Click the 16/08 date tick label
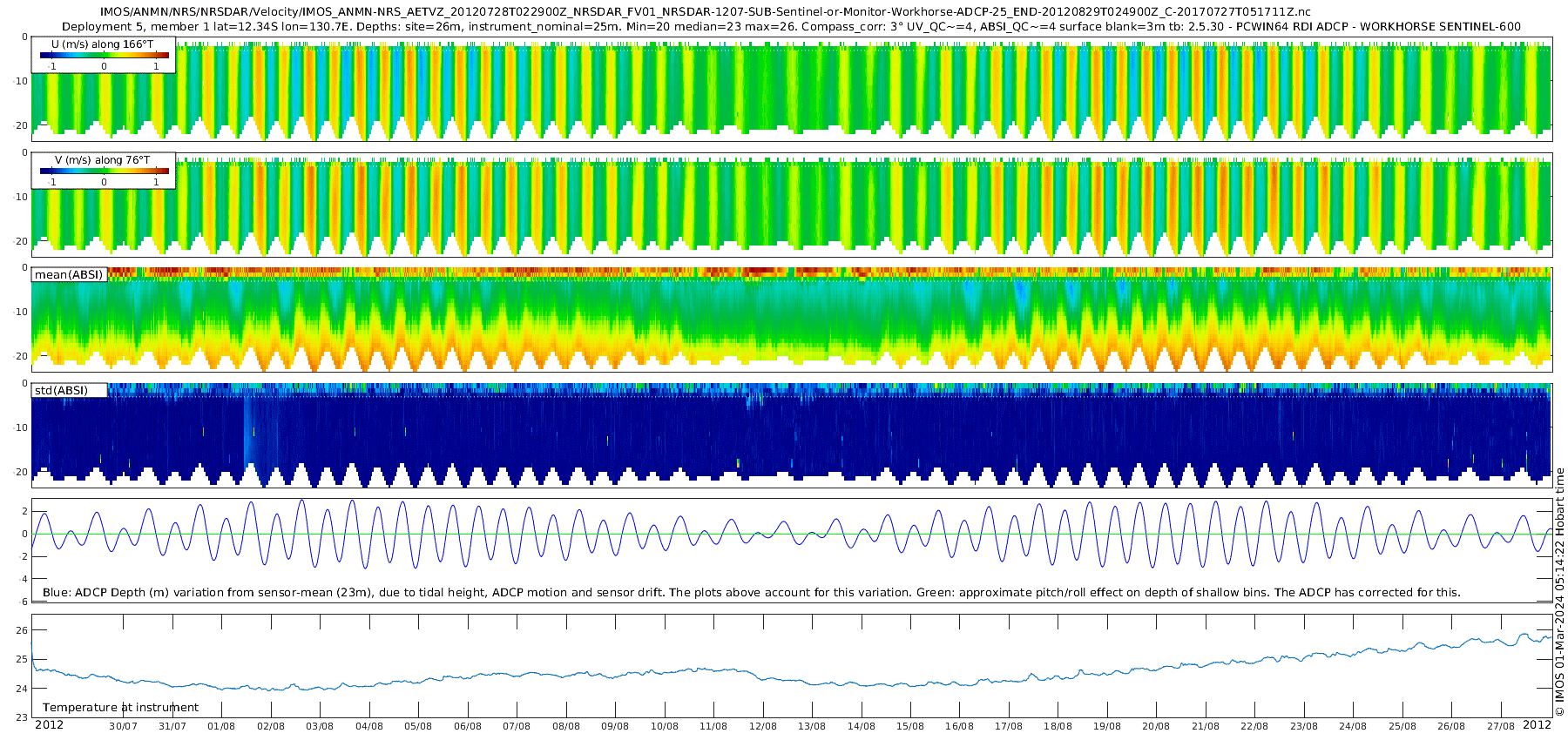The image size is (1568, 740). tap(959, 726)
